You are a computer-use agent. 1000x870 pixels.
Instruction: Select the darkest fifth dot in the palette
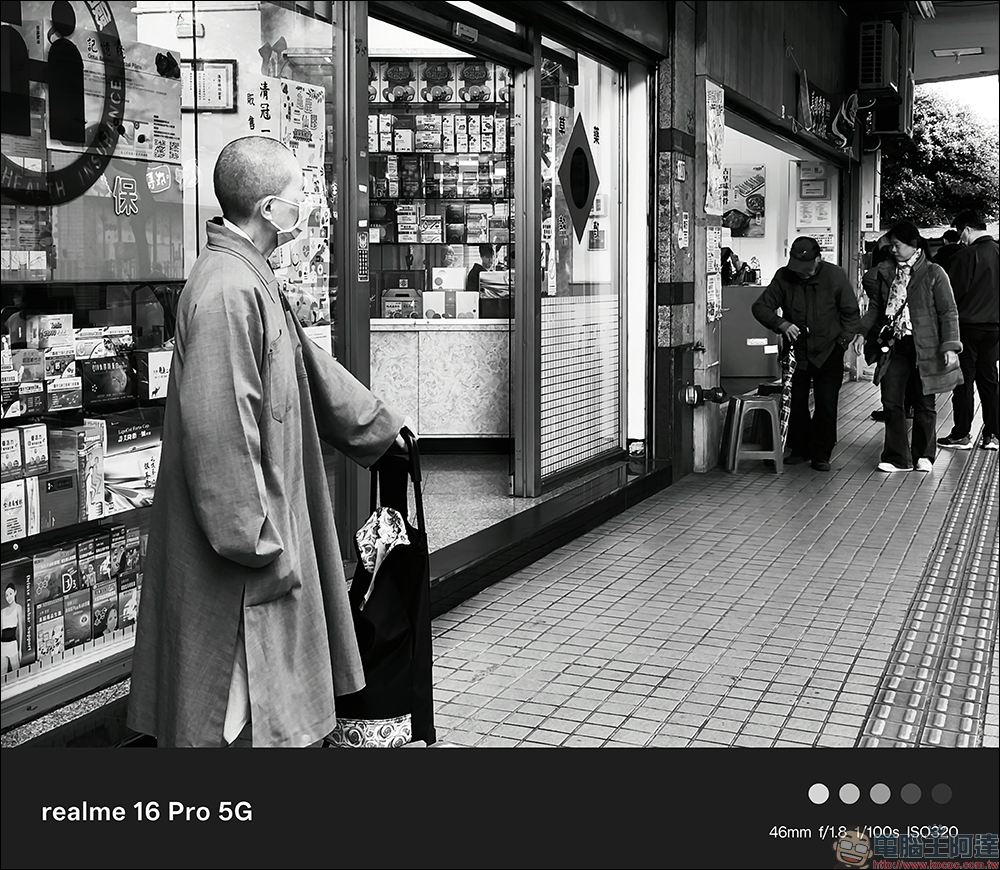pos(941,793)
